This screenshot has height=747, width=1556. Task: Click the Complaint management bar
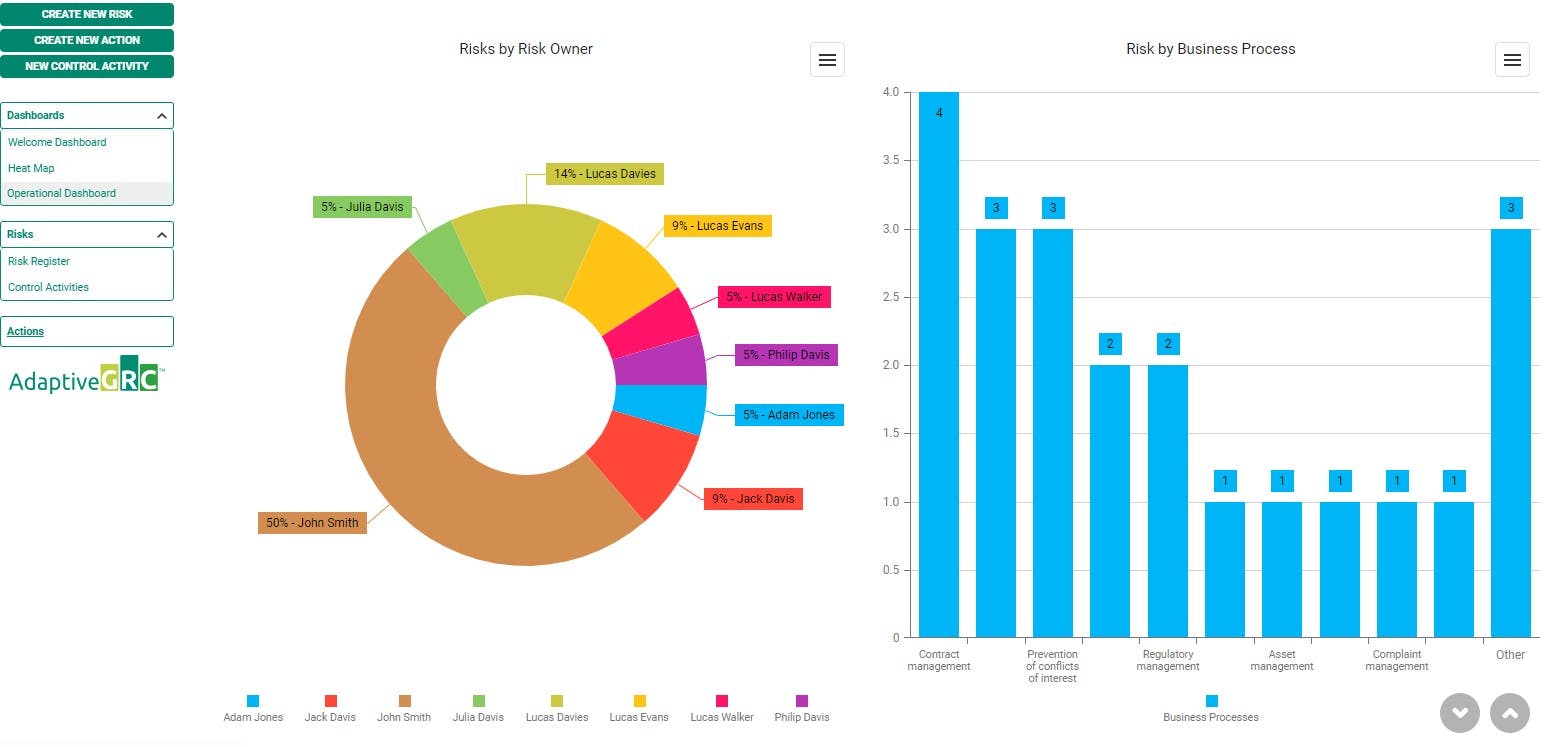click(1397, 569)
